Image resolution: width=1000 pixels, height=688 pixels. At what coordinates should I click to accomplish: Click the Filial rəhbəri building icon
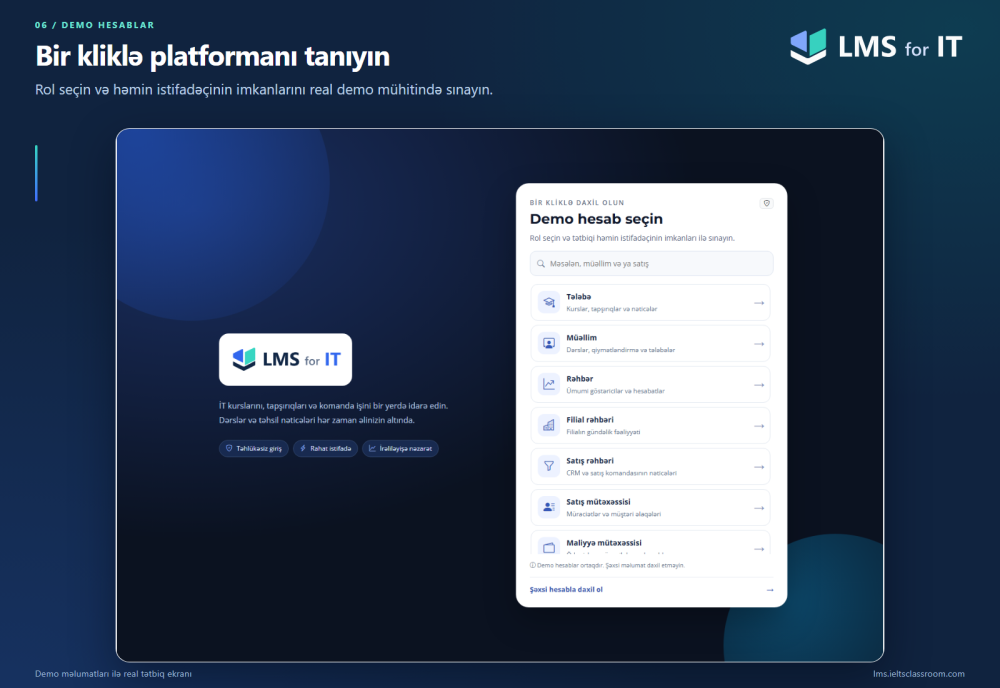click(548, 425)
